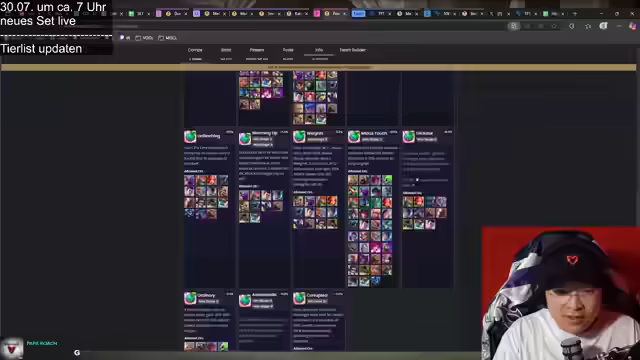Click the browser favorites toolbar icon
The height and width of the screenshot is (360, 640).
pos(588,26)
